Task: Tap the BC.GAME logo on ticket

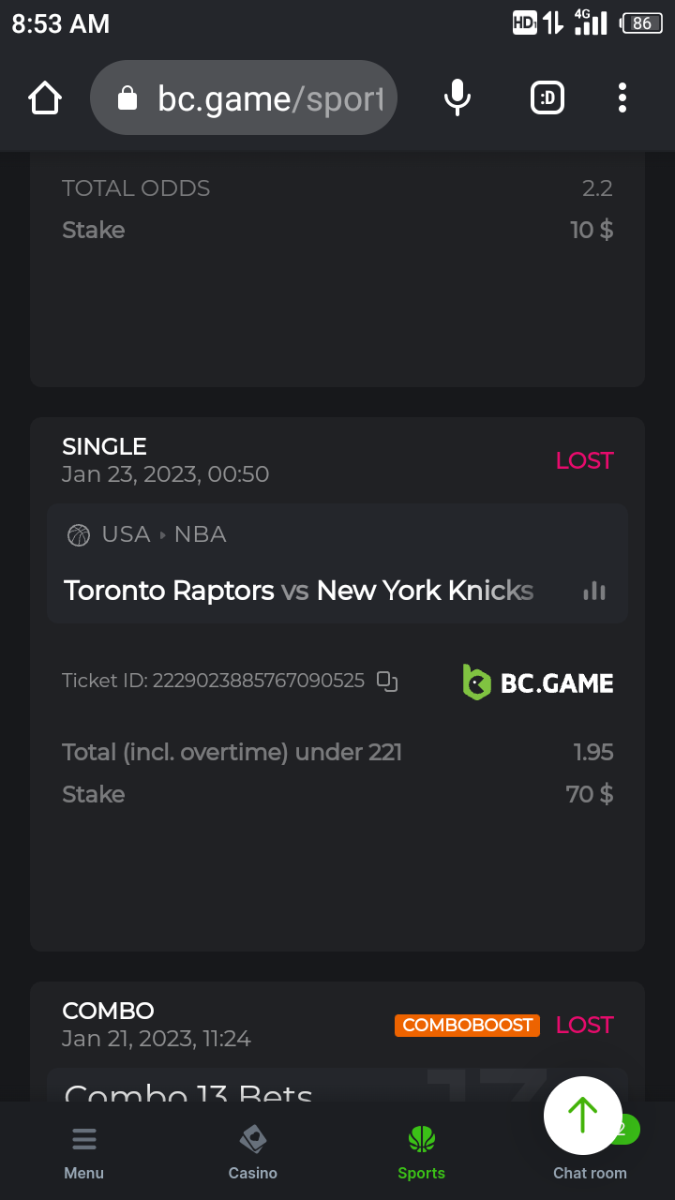Action: [x=538, y=683]
